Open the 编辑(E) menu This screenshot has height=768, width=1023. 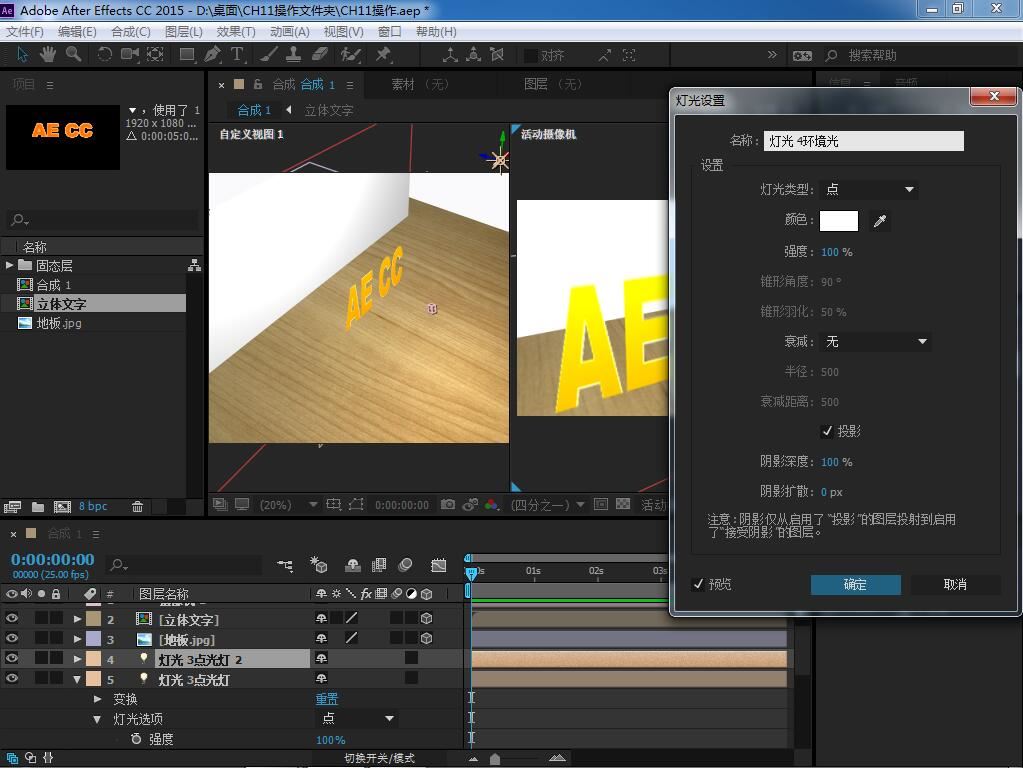coord(77,32)
